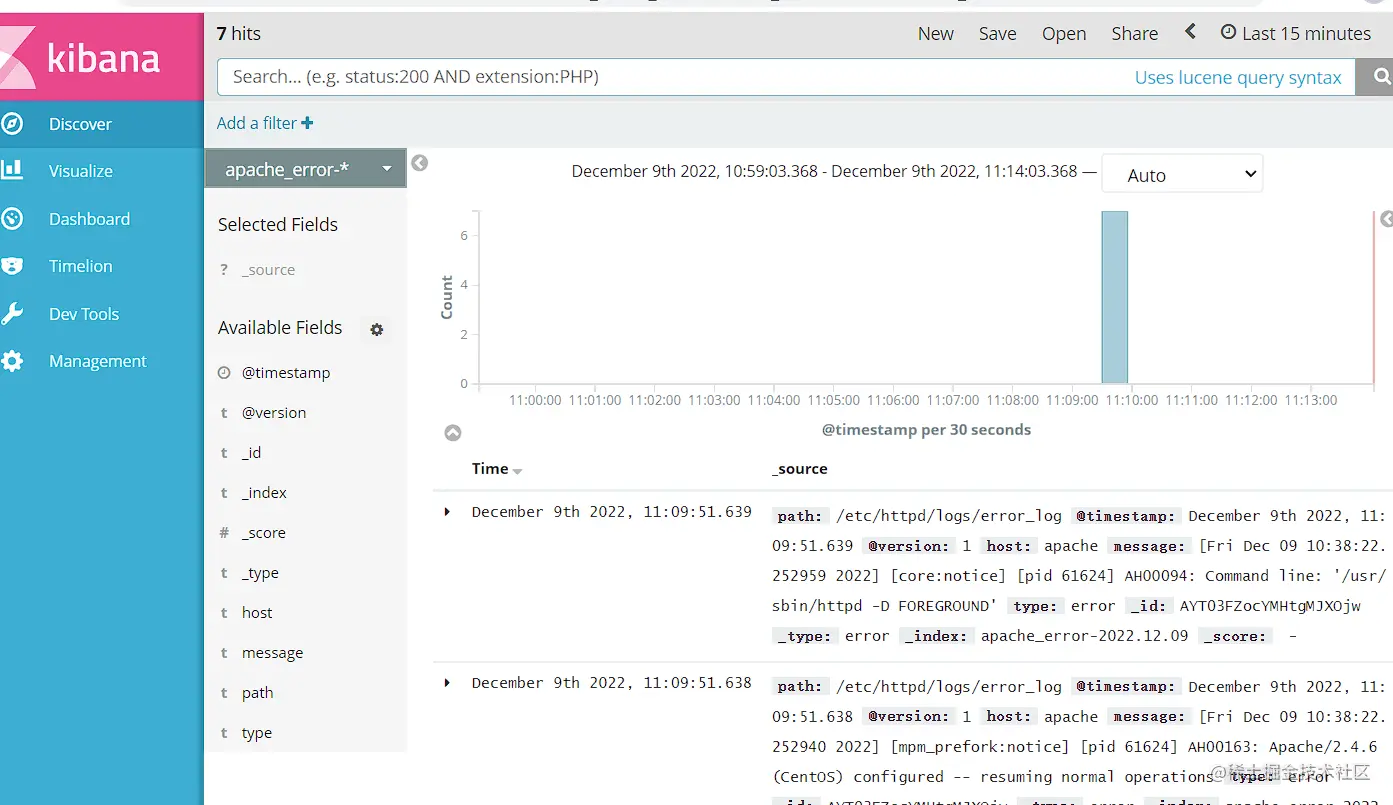This screenshot has height=805, width=1393.
Task: Expand the log row timed 11:09:51.639
Action: [447, 512]
